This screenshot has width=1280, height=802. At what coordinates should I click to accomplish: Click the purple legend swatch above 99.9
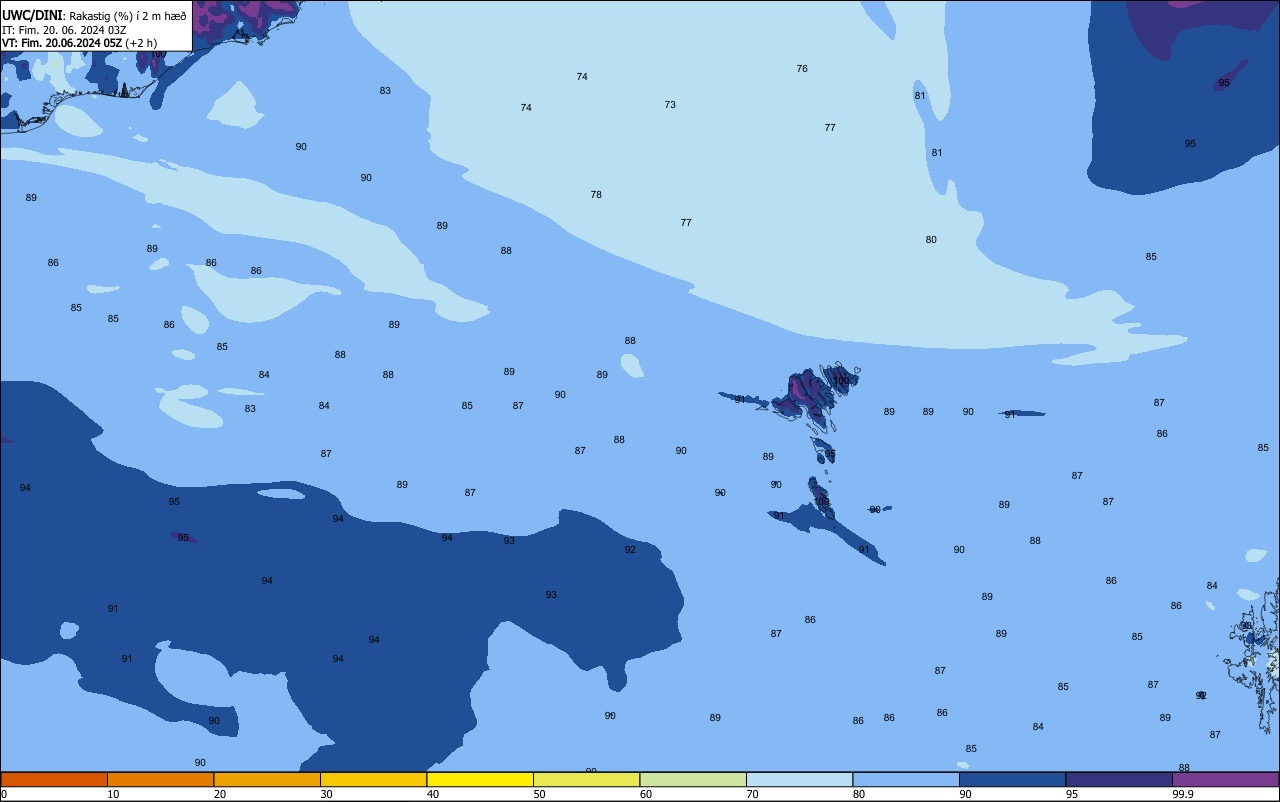pos(1226,779)
